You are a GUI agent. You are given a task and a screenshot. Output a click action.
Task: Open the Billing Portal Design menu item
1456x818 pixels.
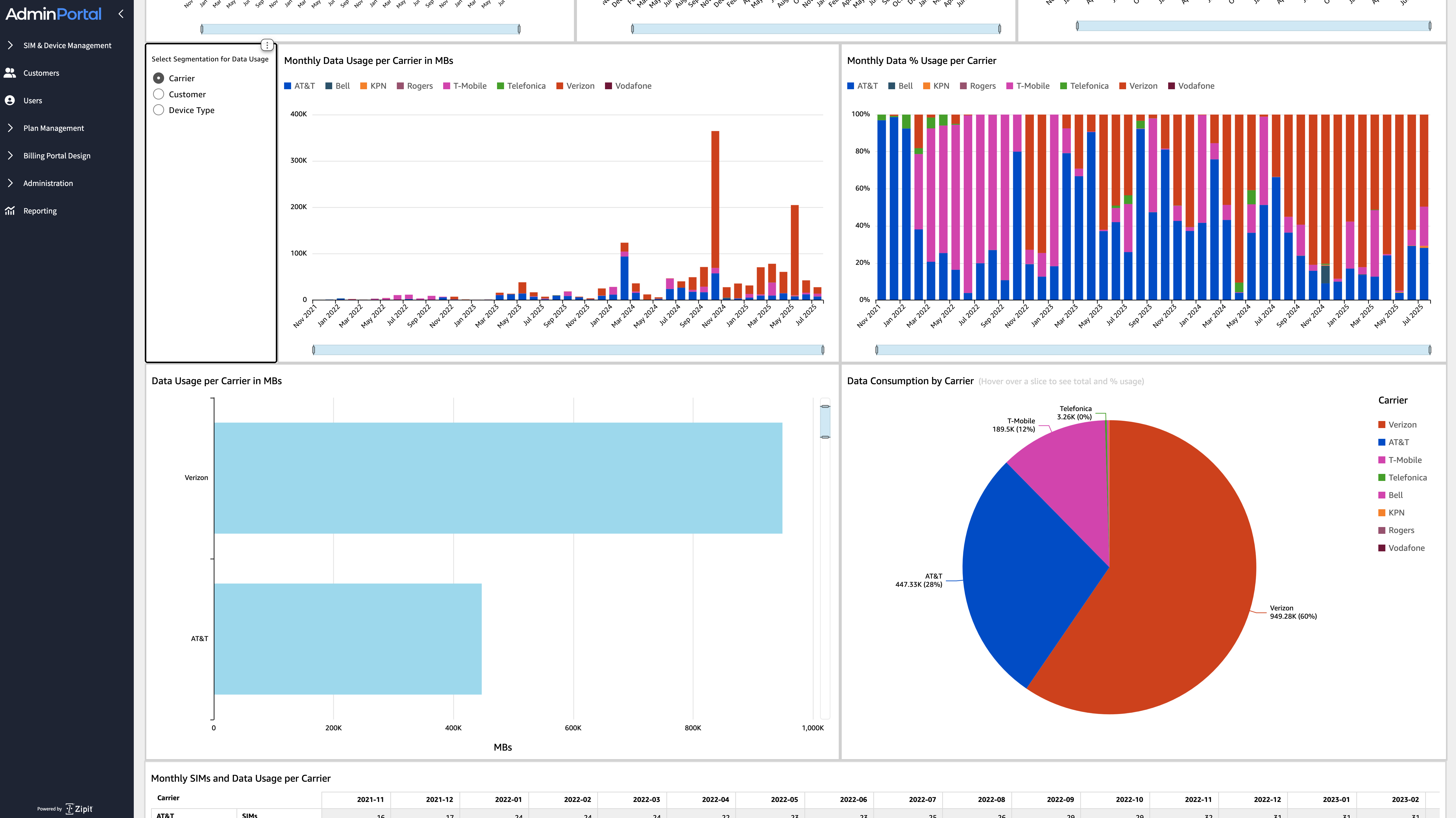(x=57, y=155)
